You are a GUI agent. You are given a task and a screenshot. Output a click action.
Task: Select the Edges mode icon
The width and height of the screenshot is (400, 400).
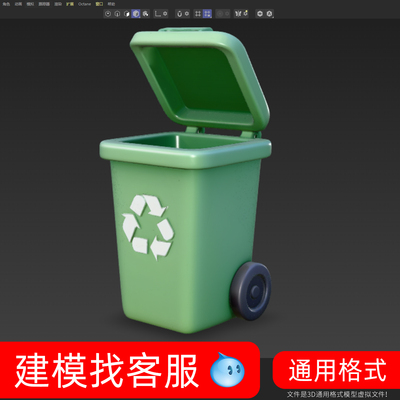pyautogui.click(x=117, y=14)
